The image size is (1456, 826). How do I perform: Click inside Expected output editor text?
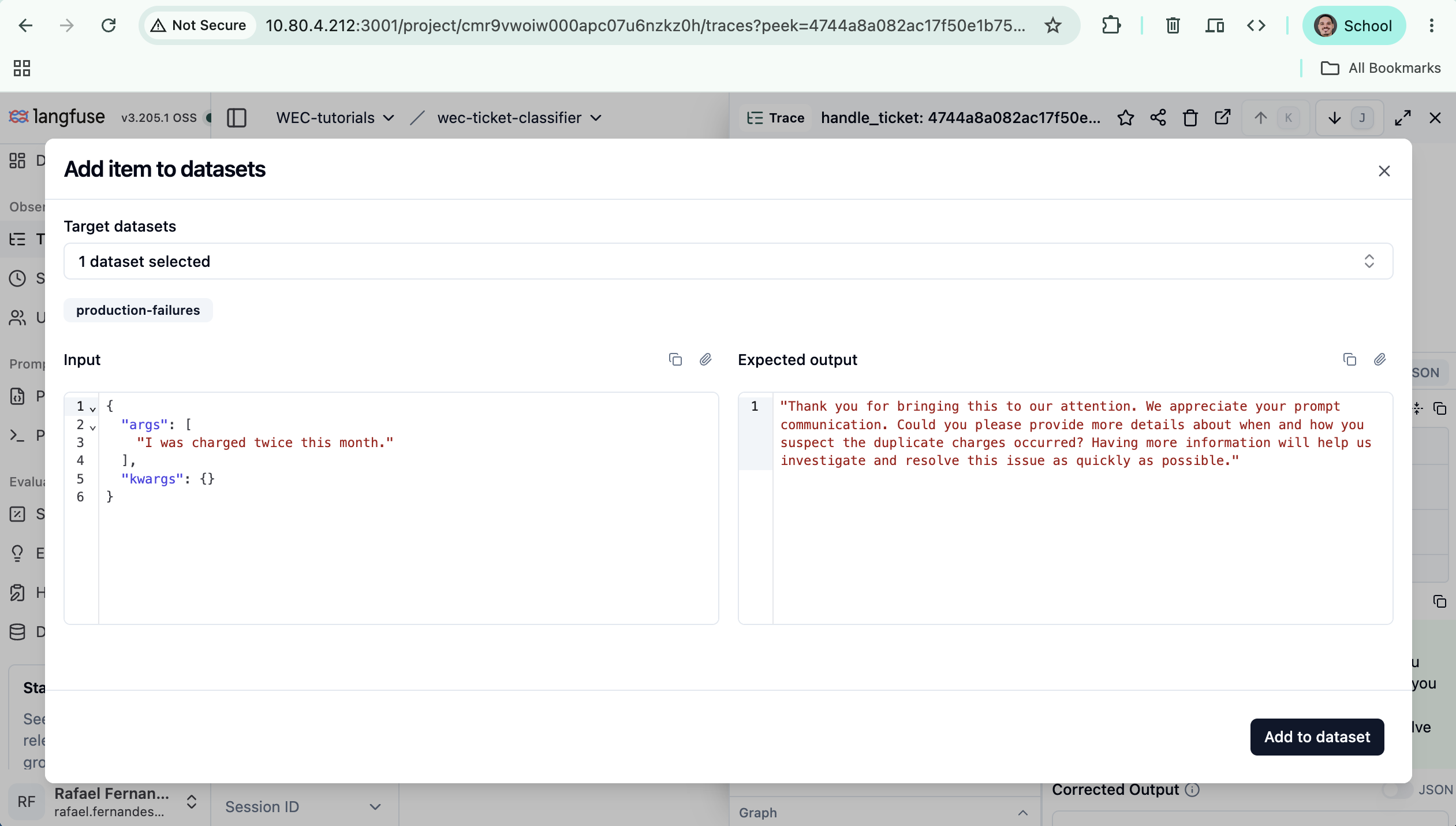pyautogui.click(x=1075, y=433)
